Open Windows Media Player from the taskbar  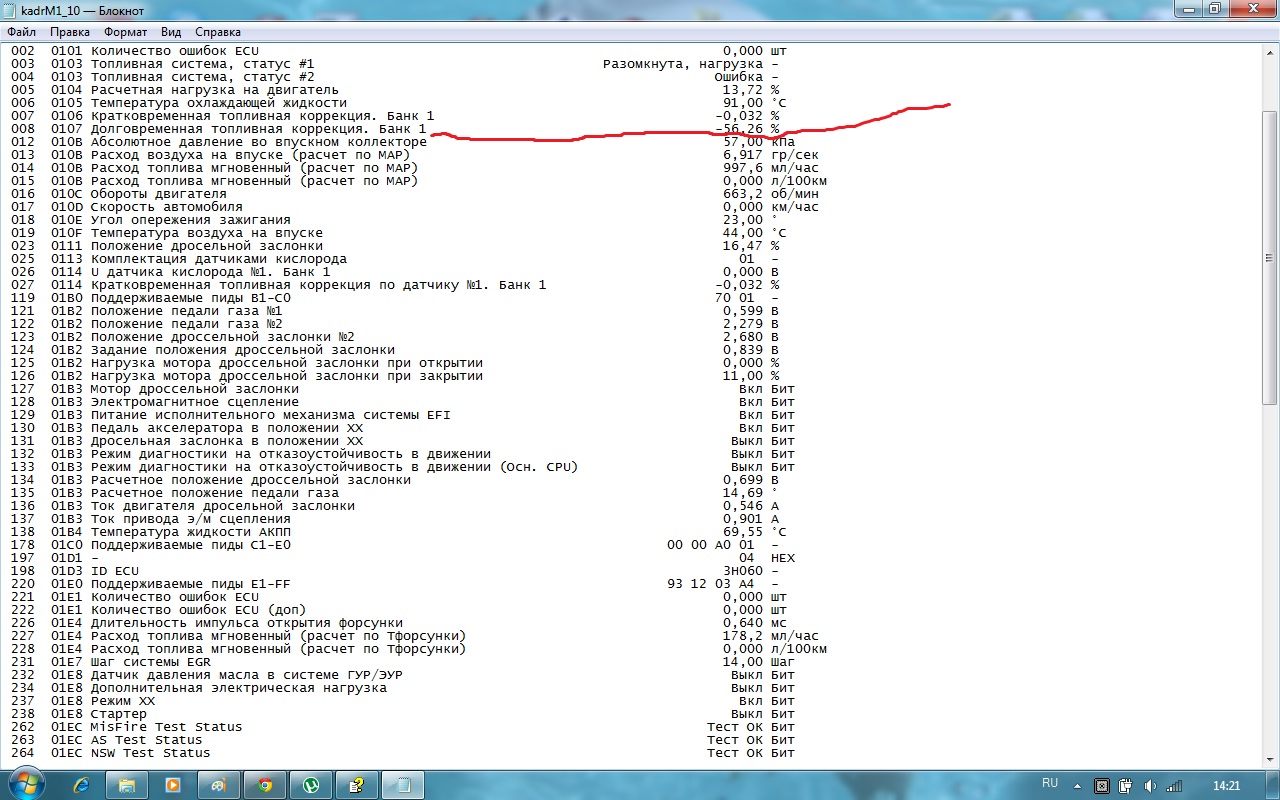coord(173,785)
